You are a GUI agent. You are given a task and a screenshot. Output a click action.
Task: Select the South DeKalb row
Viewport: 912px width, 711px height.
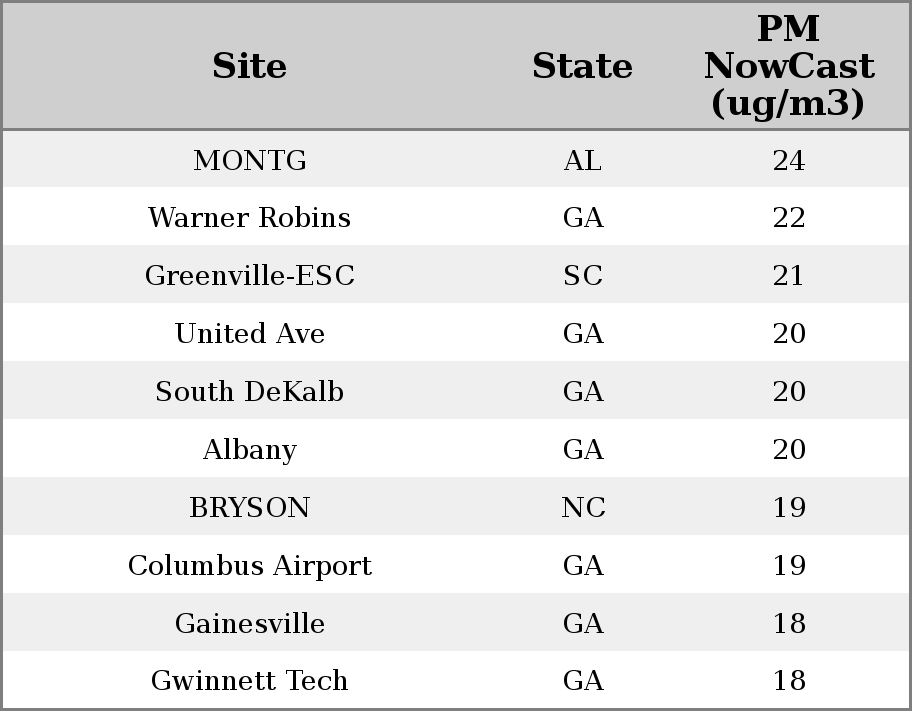tap(249, 392)
